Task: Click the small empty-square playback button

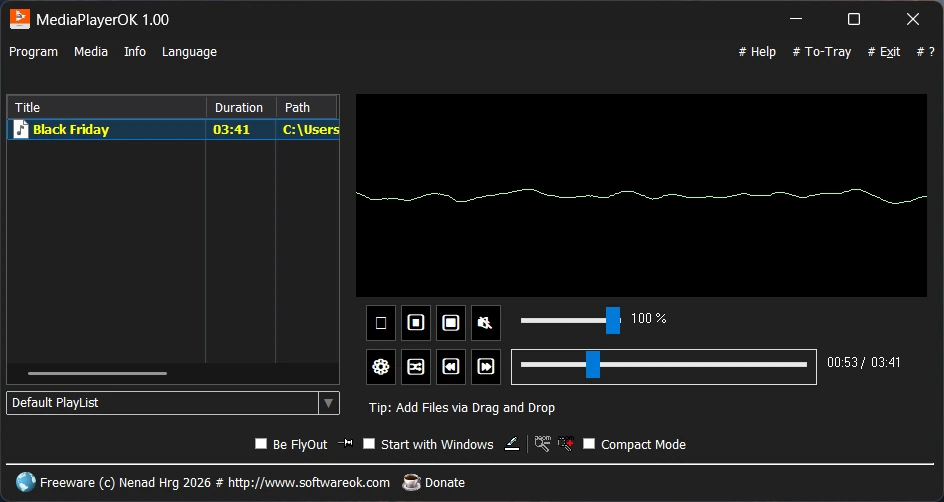Action: click(380, 323)
